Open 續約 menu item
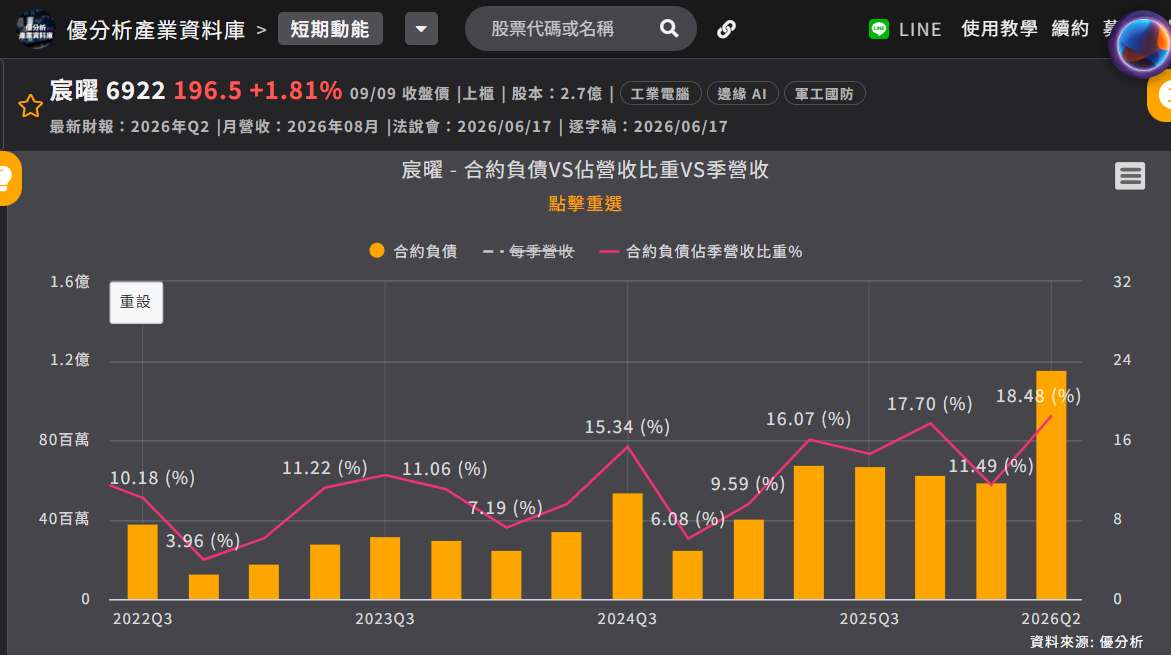 coord(1069,29)
